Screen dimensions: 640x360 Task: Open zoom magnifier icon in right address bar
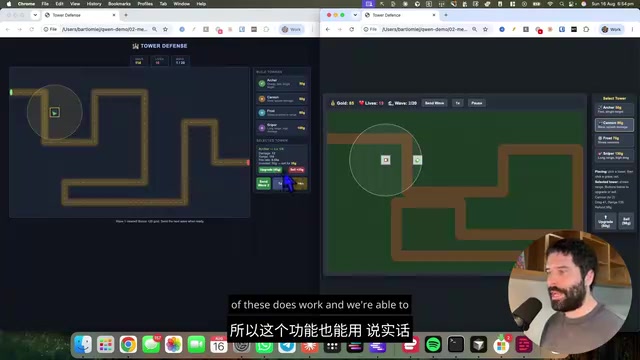pos(474,29)
